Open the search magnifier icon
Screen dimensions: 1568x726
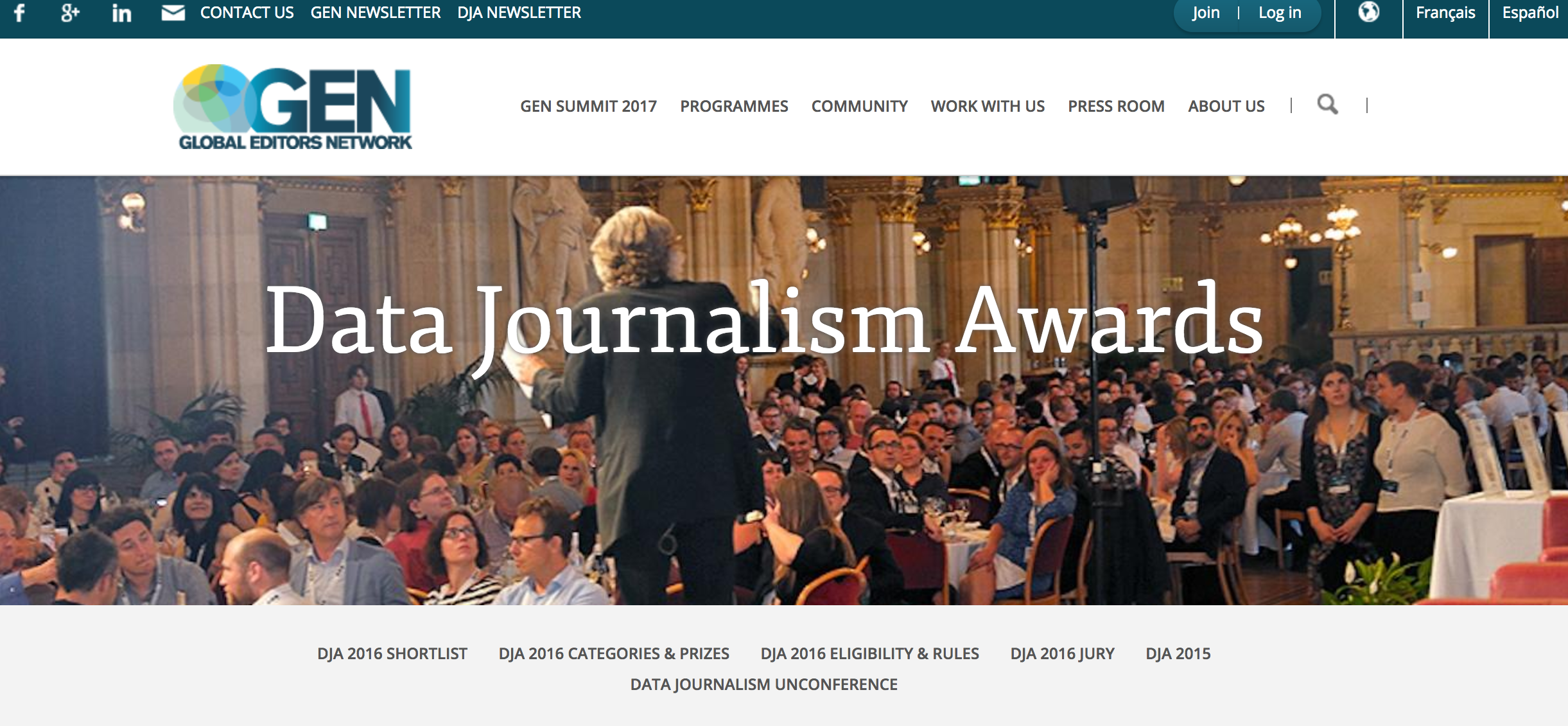point(1327,105)
